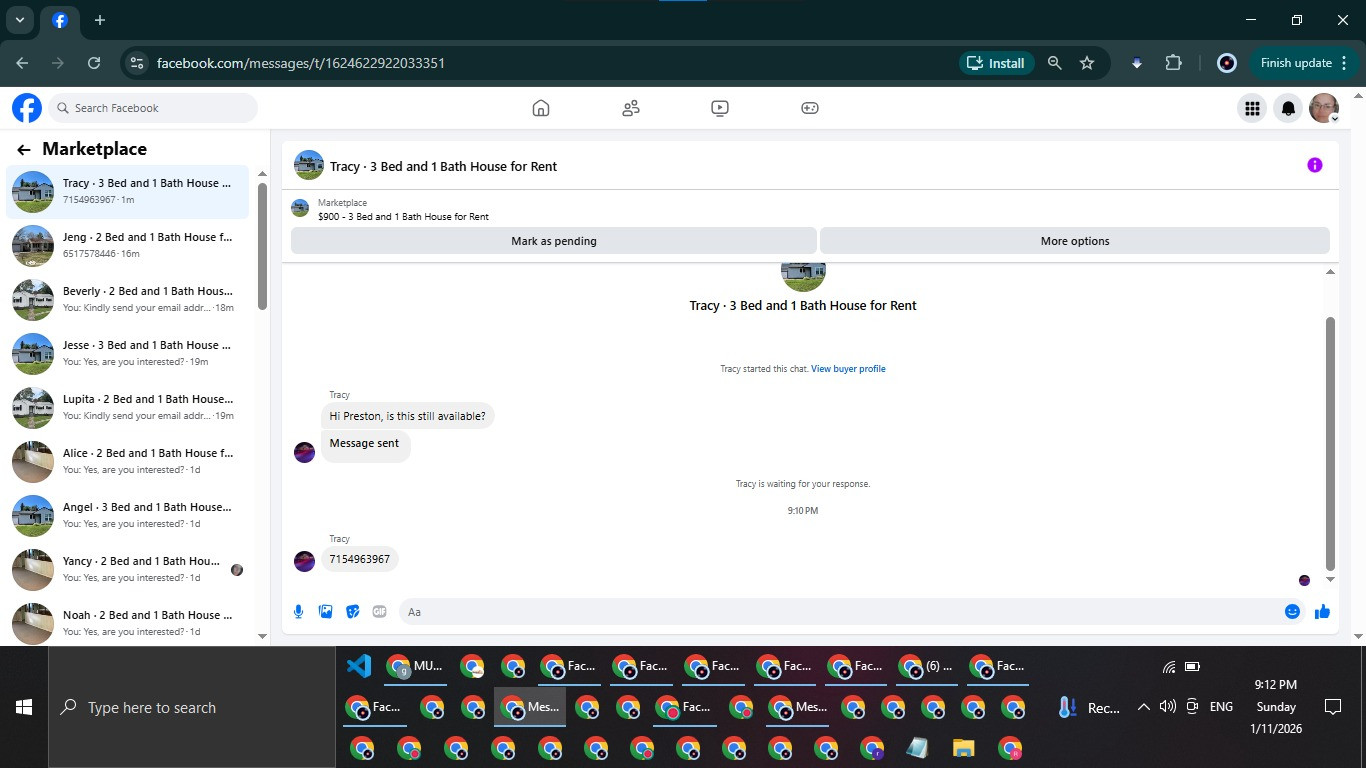Reload the page

point(94,63)
